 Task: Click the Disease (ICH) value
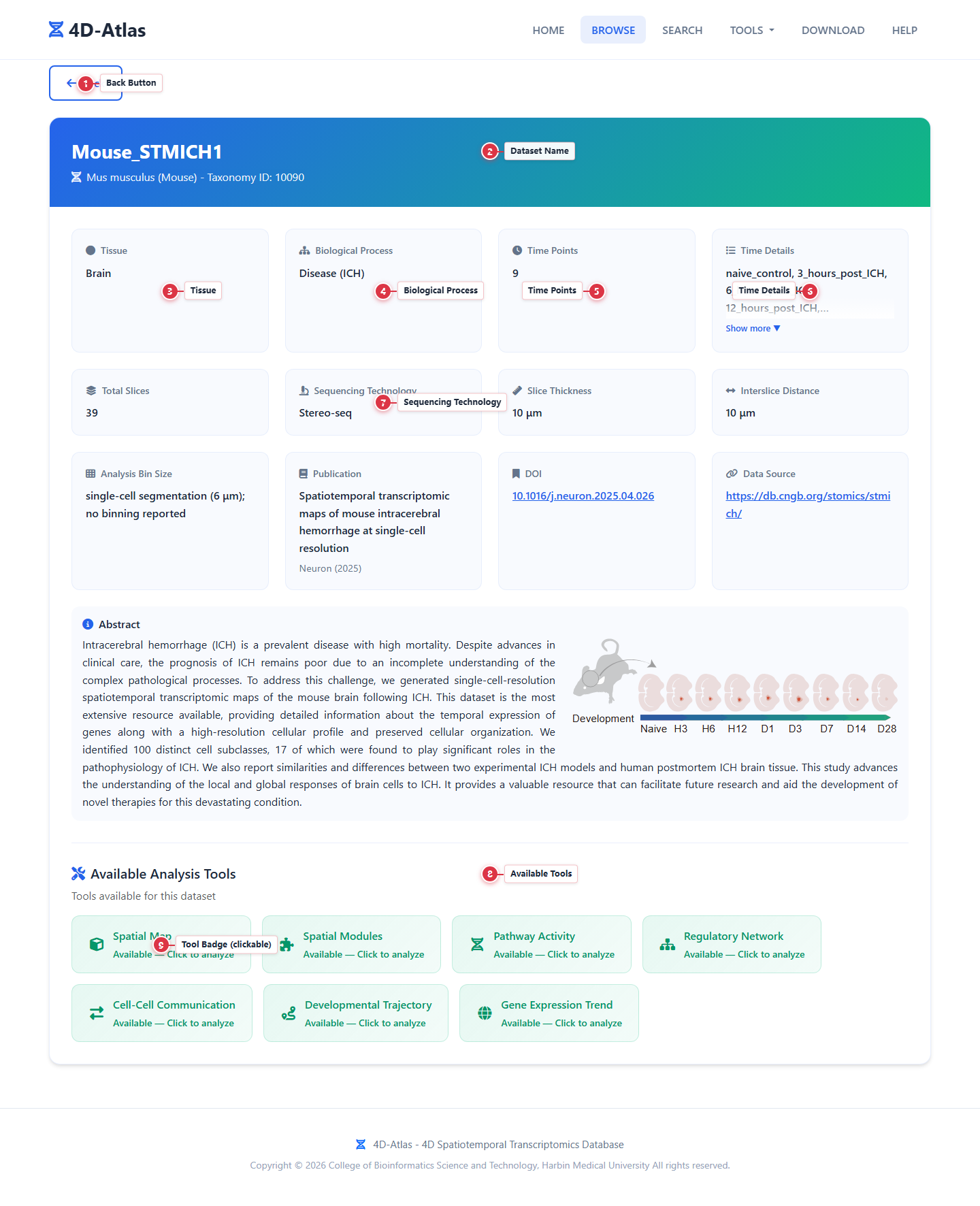tap(331, 274)
